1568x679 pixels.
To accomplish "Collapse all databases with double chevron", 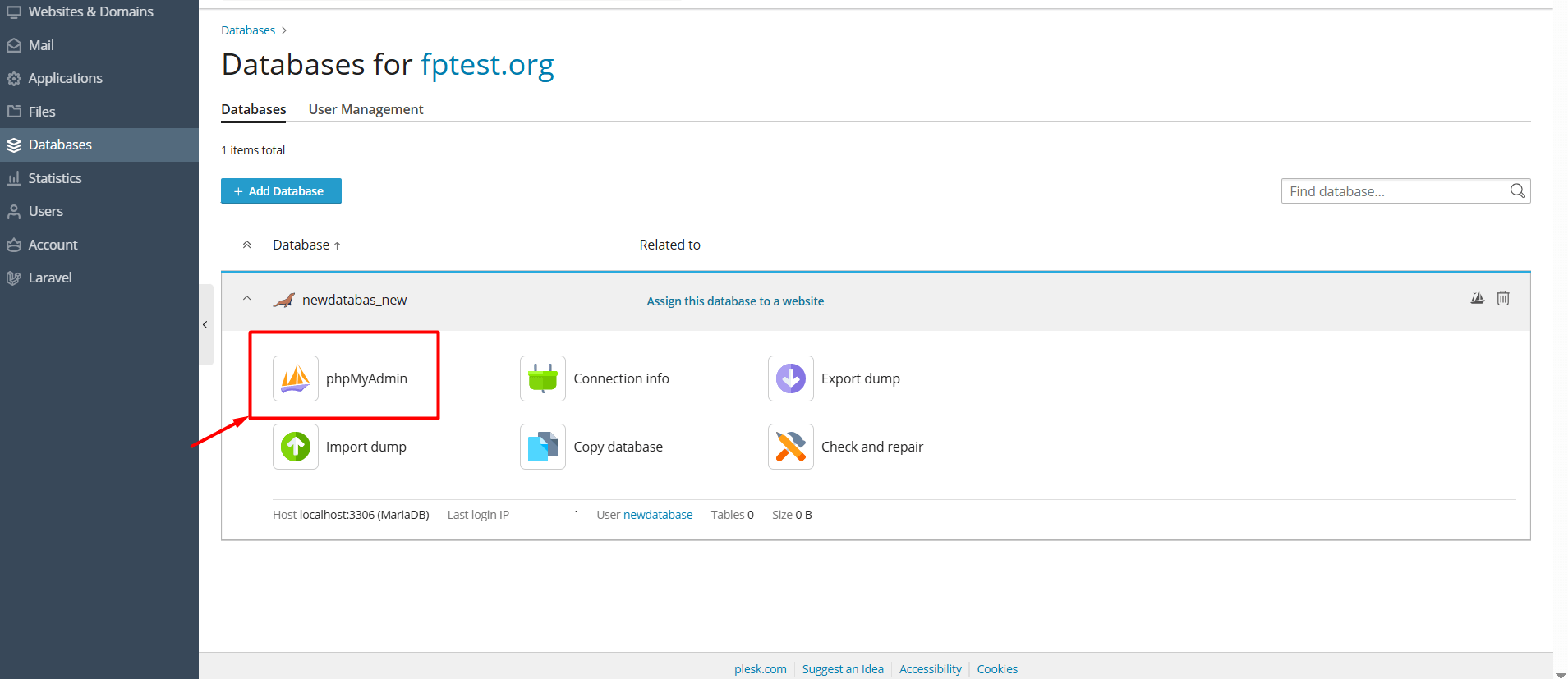I will pyautogui.click(x=246, y=245).
